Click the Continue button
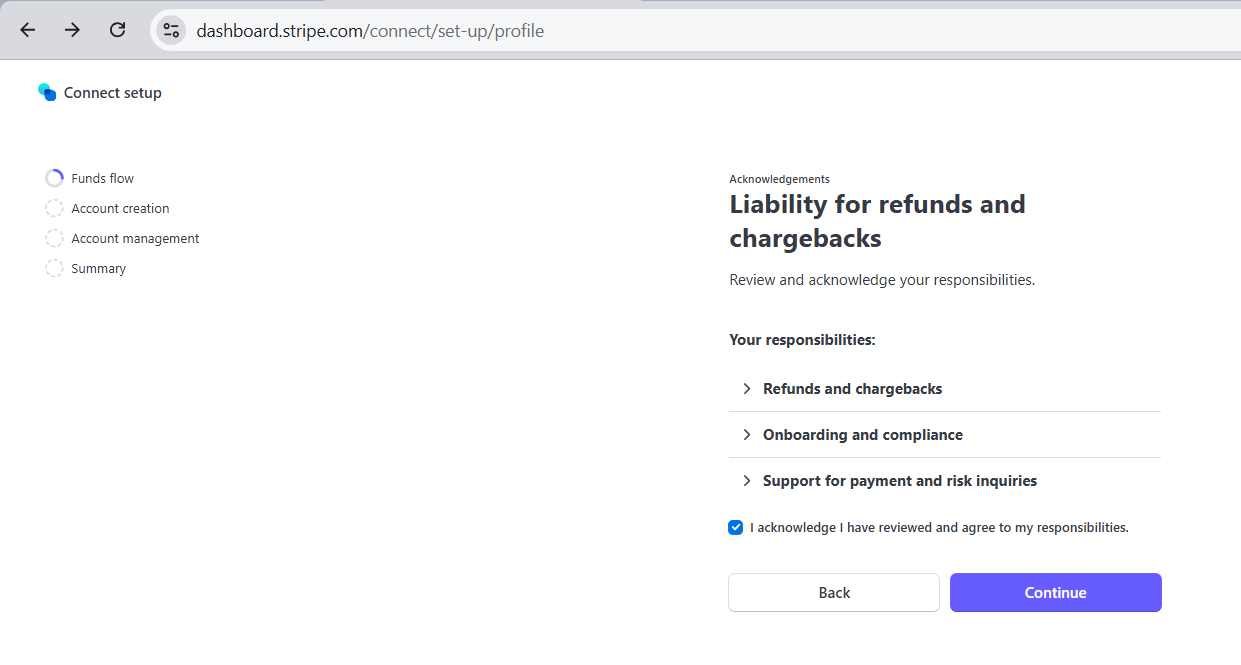 tap(1056, 592)
